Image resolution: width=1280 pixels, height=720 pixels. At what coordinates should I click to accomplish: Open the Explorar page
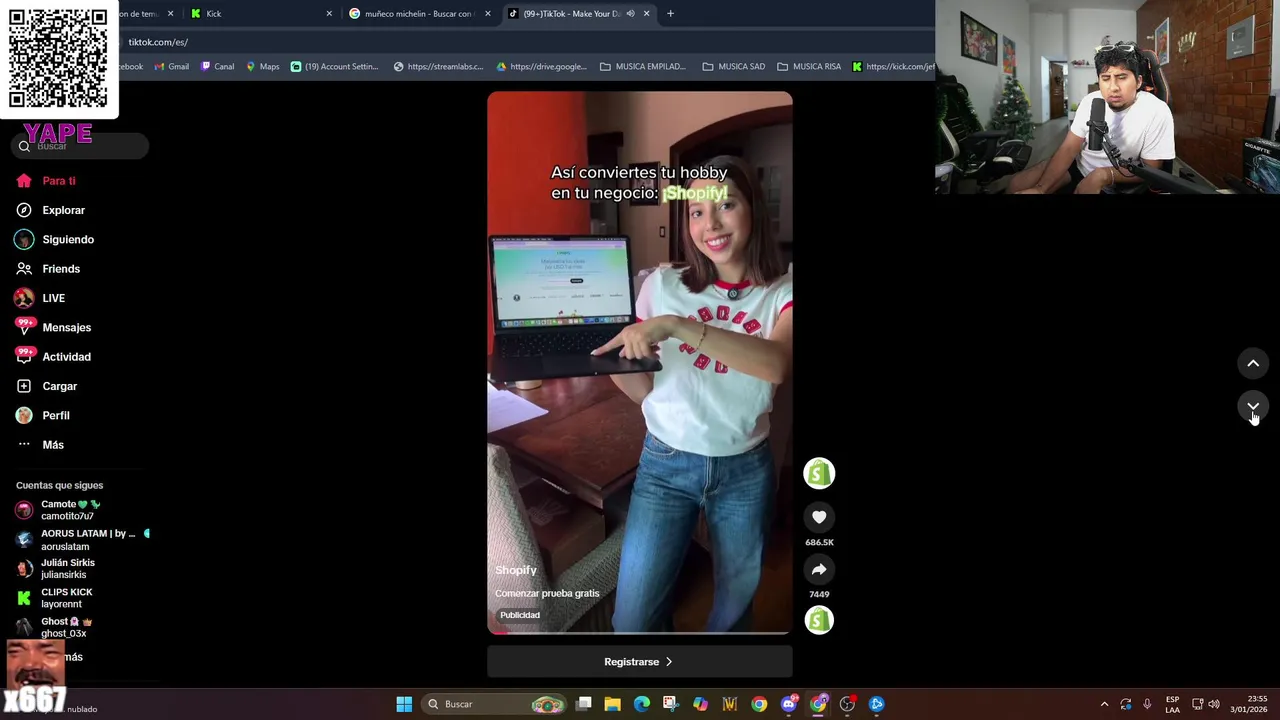pyautogui.click(x=51, y=210)
